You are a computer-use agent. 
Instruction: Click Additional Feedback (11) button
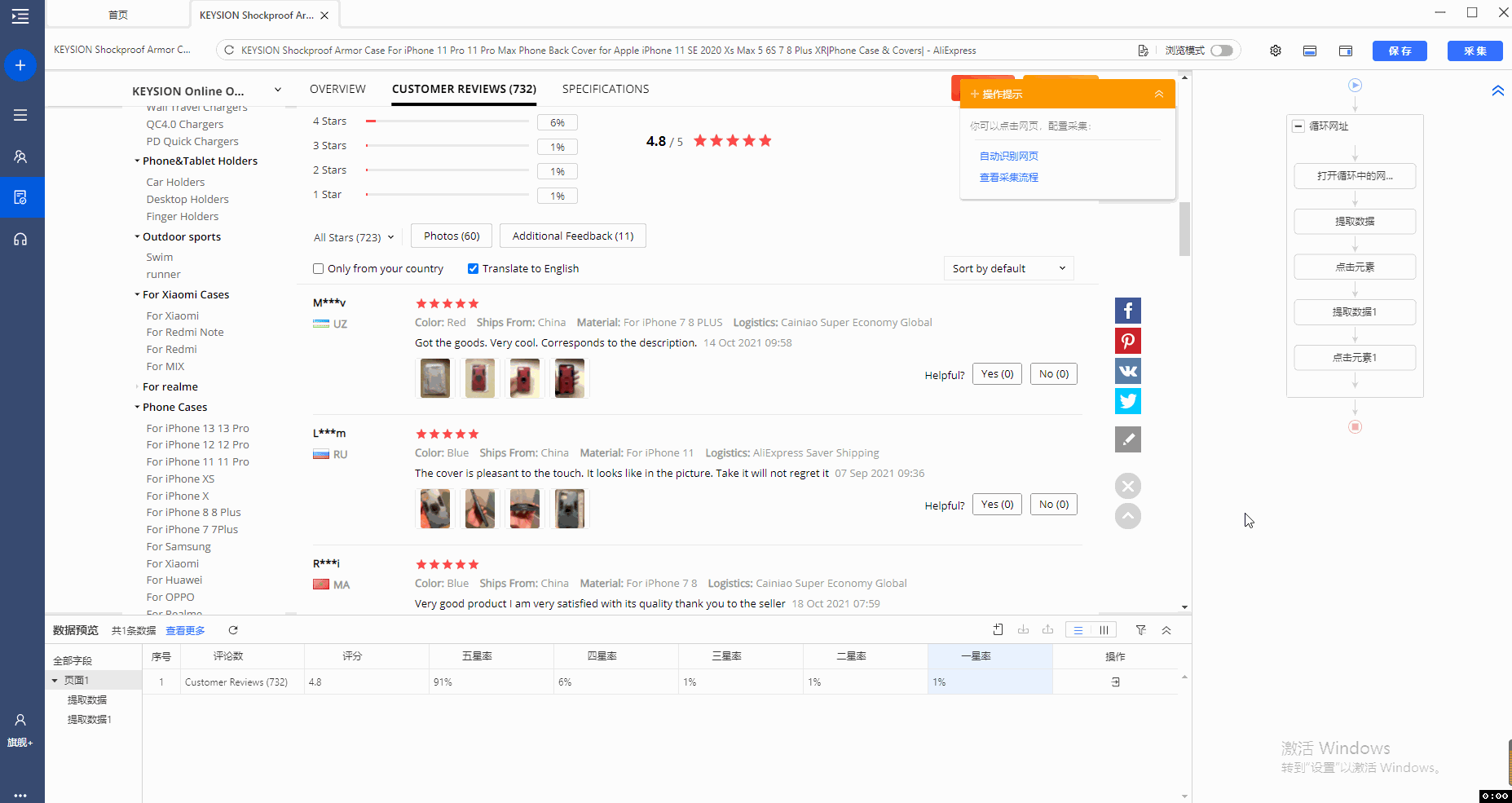(573, 236)
